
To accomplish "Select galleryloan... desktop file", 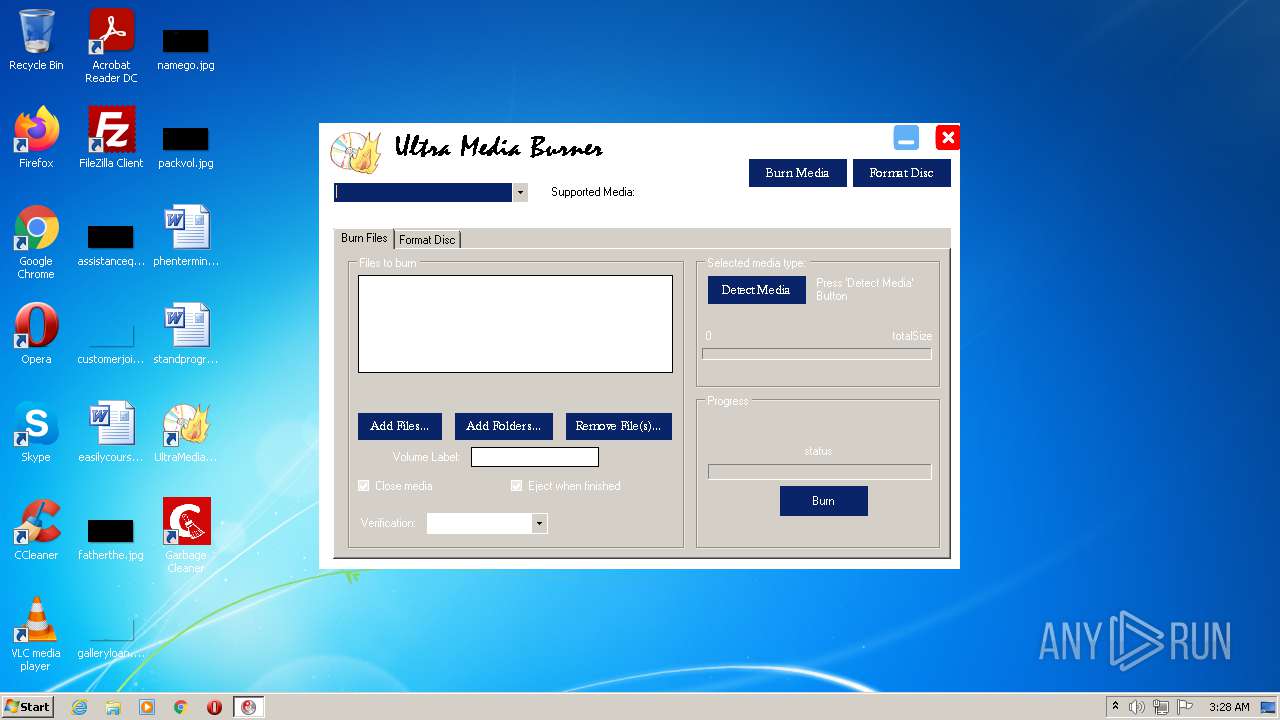I will (111, 637).
